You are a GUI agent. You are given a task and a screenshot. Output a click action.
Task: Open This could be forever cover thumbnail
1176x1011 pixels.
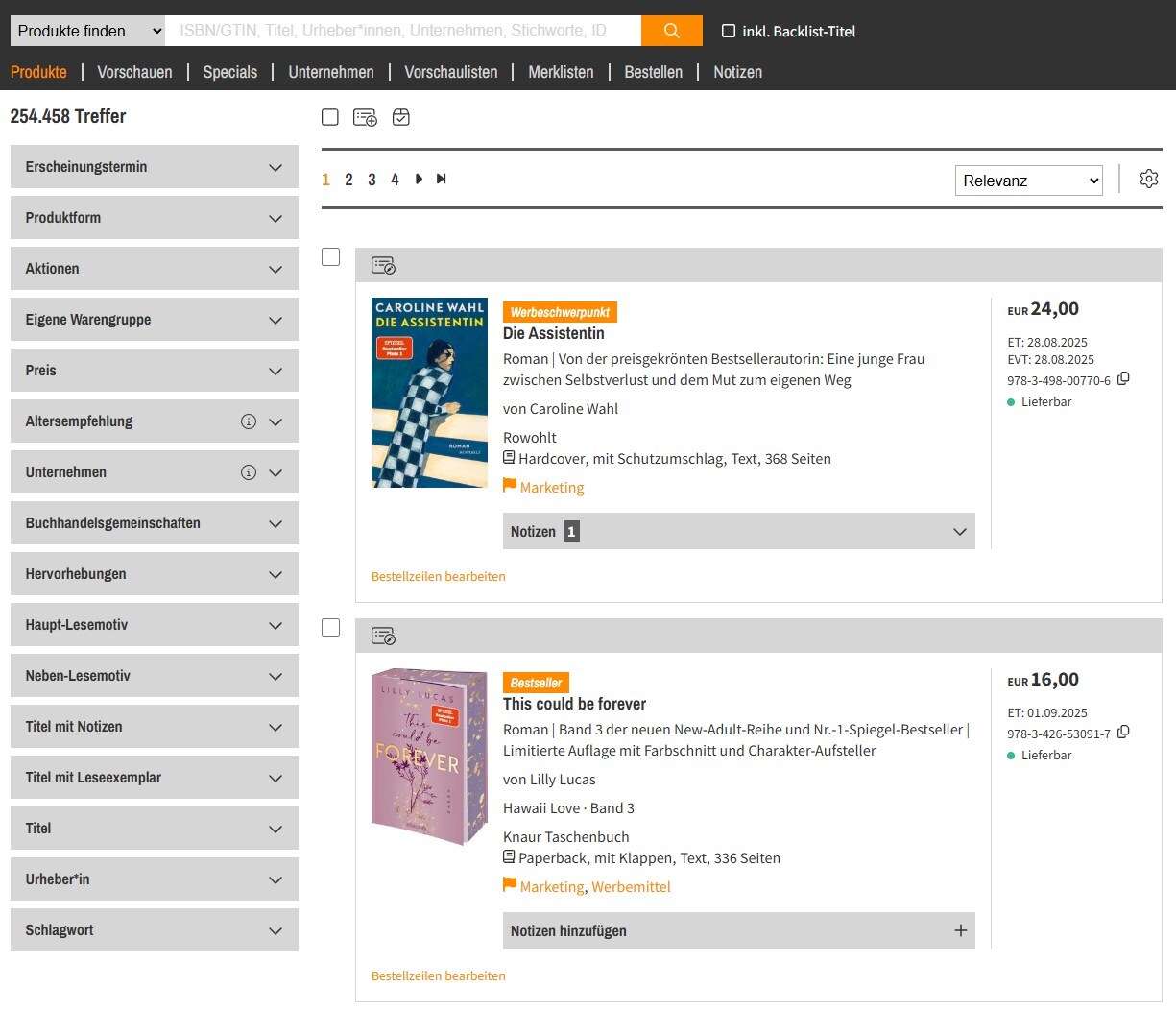click(x=429, y=757)
